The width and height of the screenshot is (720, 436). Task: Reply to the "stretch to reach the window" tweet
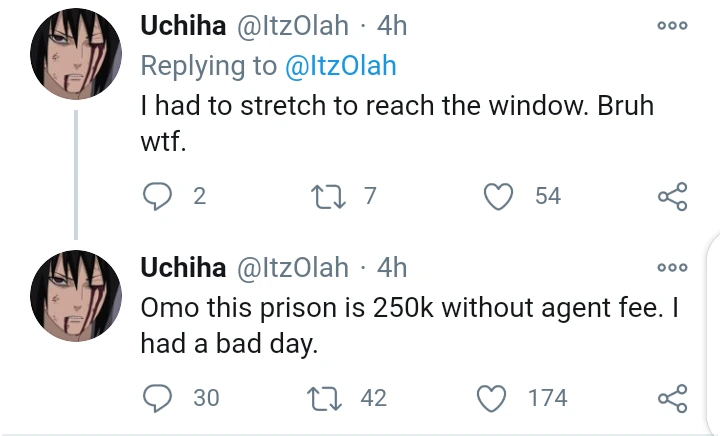[157, 196]
